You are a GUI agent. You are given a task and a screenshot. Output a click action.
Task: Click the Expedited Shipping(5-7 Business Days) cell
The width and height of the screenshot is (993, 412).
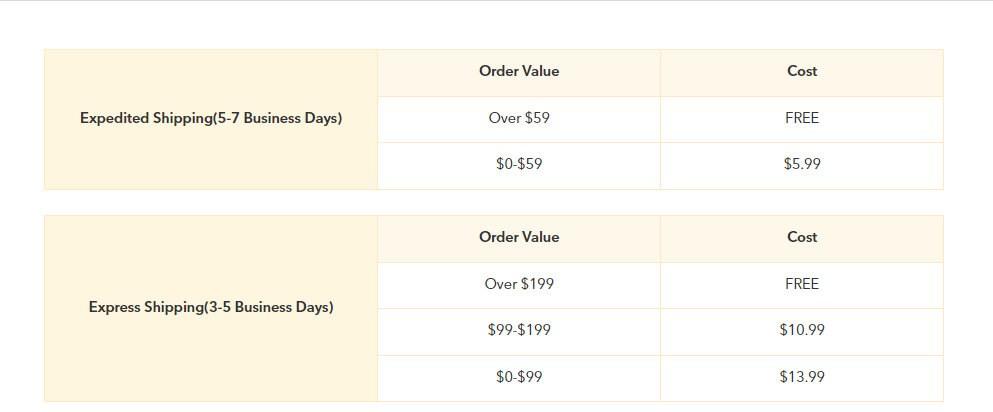(211, 119)
